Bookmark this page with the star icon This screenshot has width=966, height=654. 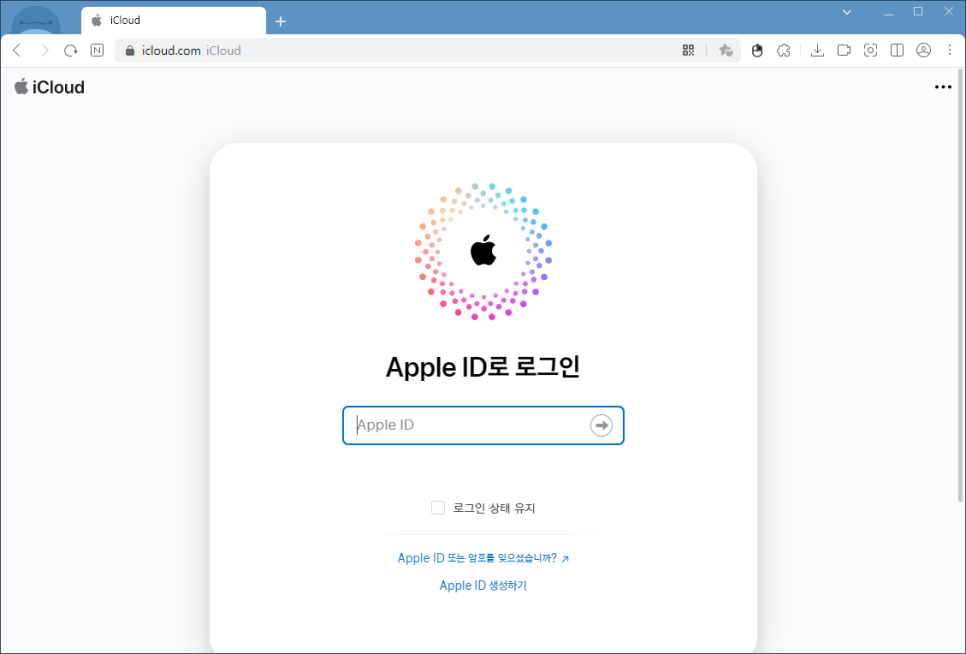point(726,50)
